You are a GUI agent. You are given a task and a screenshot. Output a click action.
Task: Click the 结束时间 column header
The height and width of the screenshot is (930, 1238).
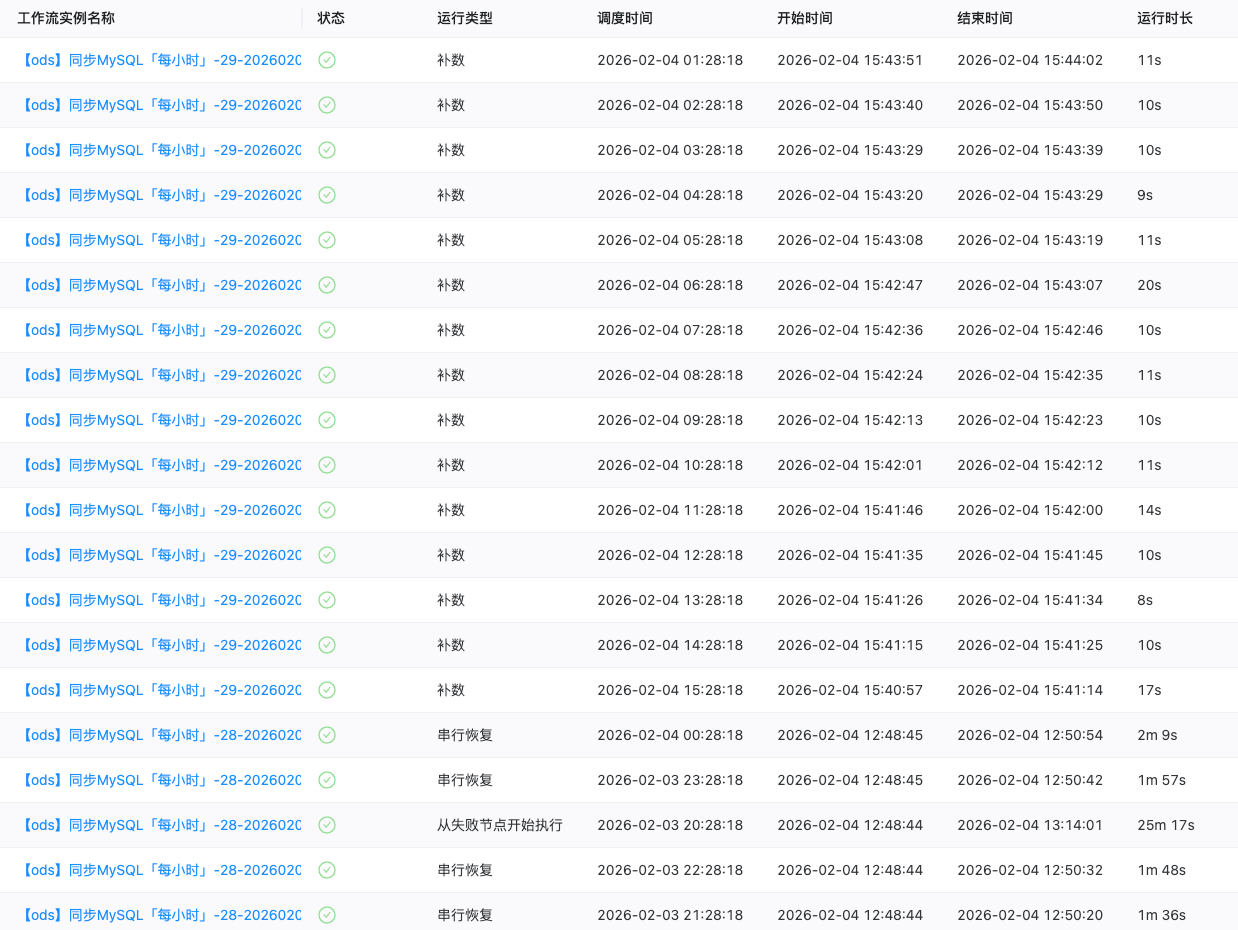(985, 18)
